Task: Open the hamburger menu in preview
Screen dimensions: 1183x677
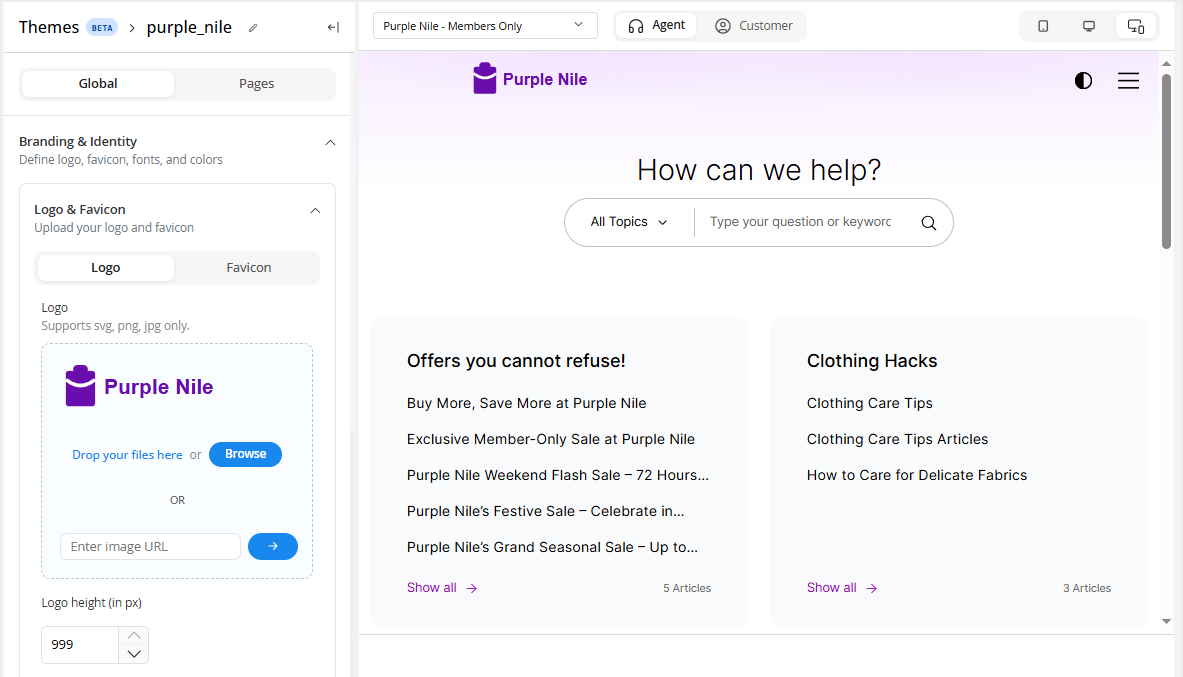Action: click(1128, 81)
